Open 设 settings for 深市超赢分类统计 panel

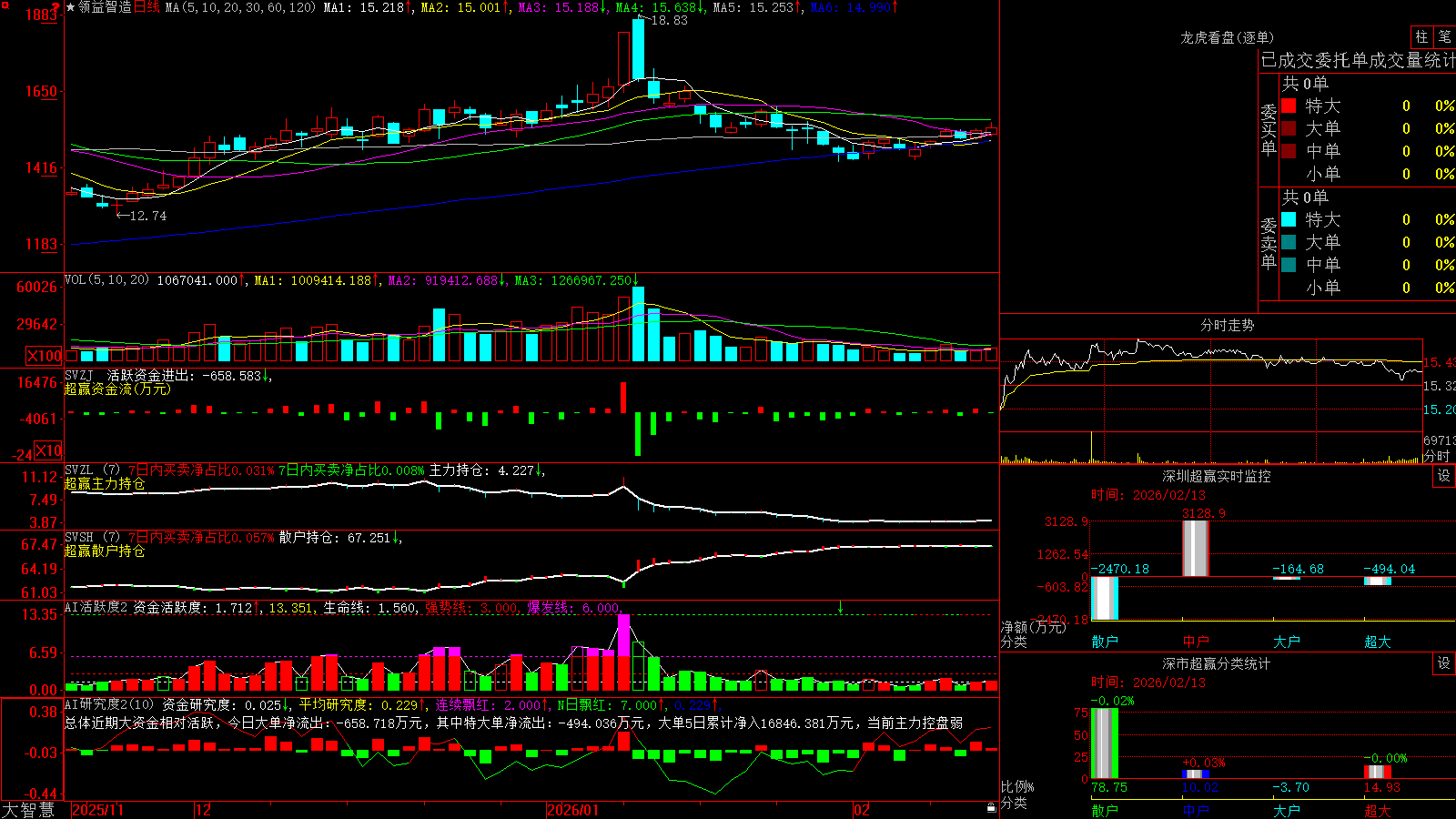[1444, 663]
